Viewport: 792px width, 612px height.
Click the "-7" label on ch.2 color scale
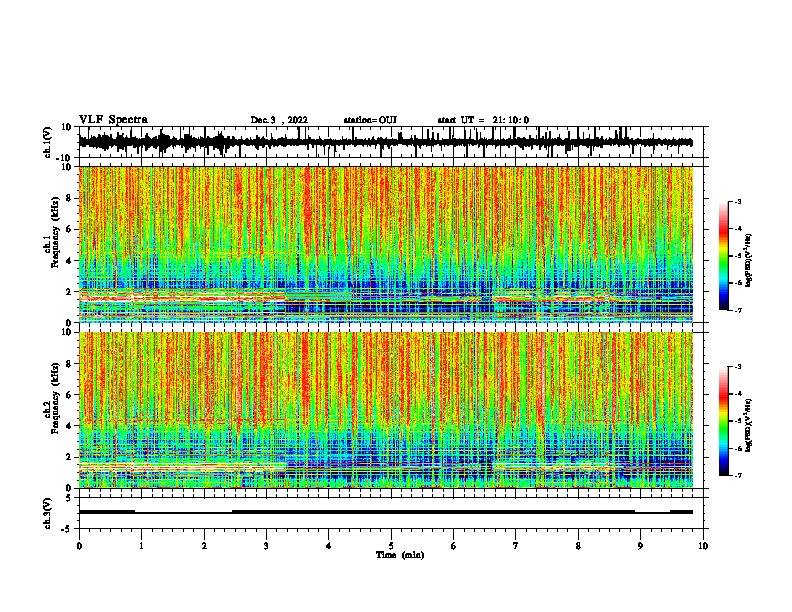tap(738, 475)
